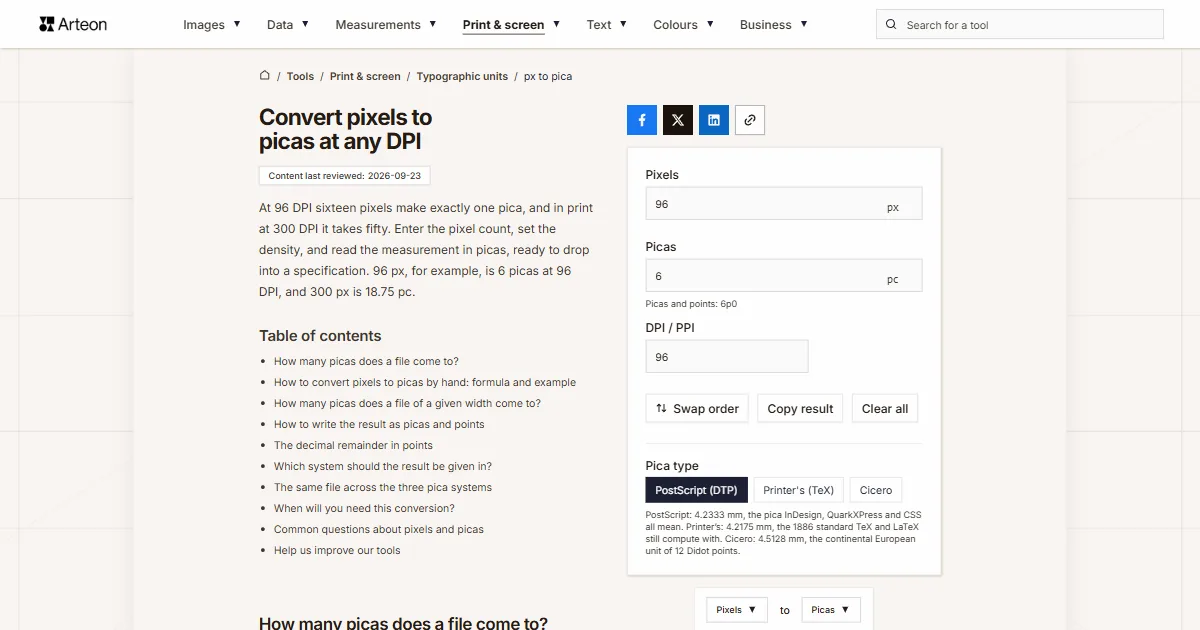Focus the Pixels input field

tap(784, 203)
